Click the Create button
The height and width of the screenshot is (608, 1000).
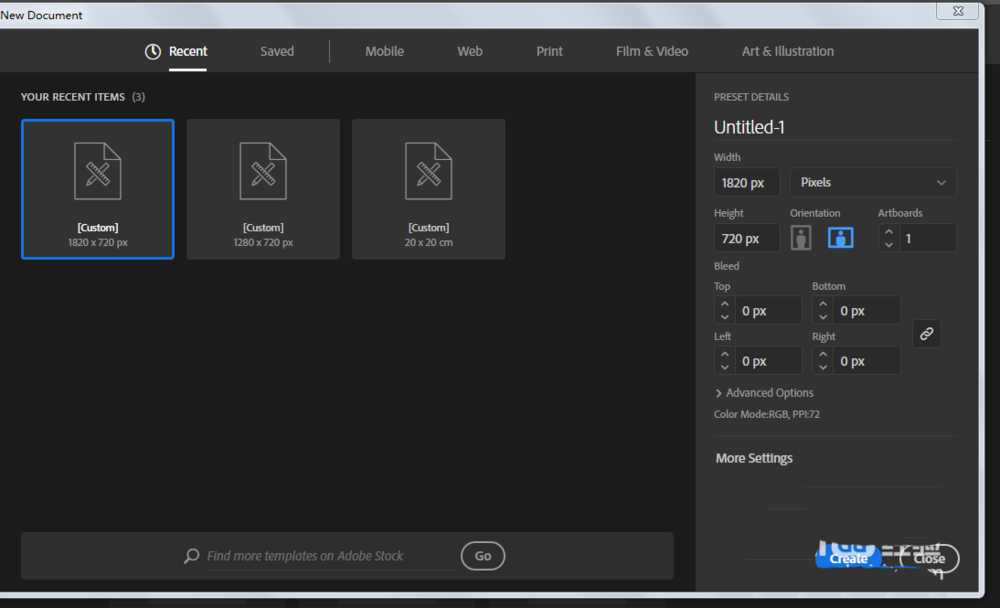(848, 558)
